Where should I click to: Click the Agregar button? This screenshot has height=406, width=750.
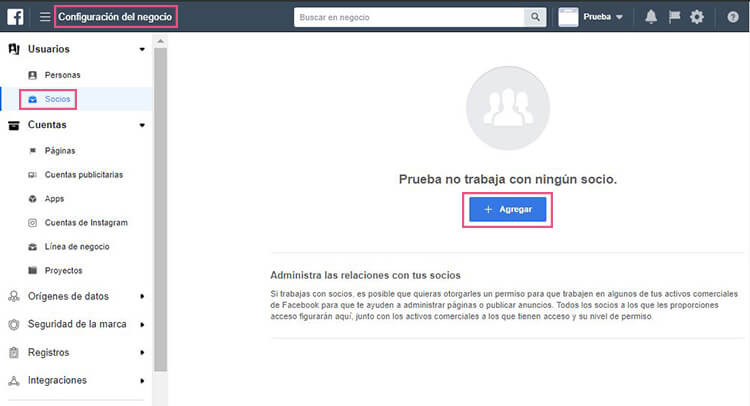507,209
